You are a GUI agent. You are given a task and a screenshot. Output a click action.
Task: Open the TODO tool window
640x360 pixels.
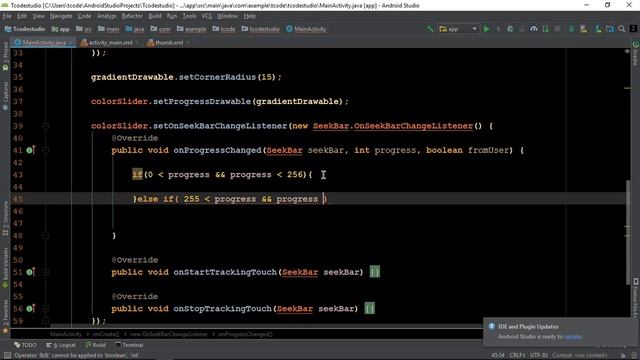25,345
